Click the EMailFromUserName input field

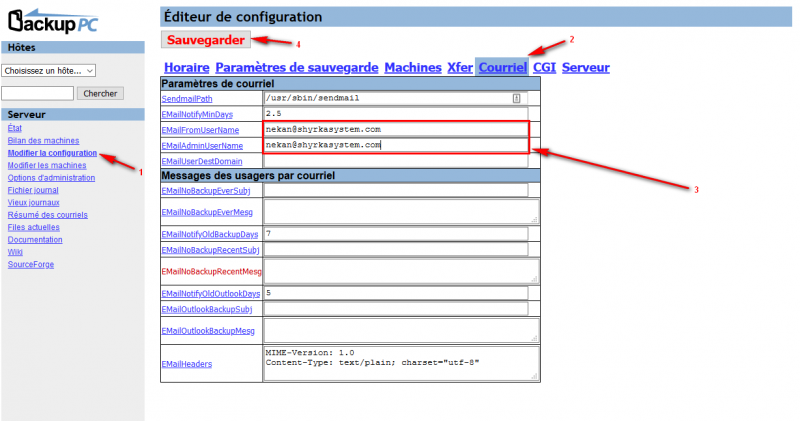395,129
